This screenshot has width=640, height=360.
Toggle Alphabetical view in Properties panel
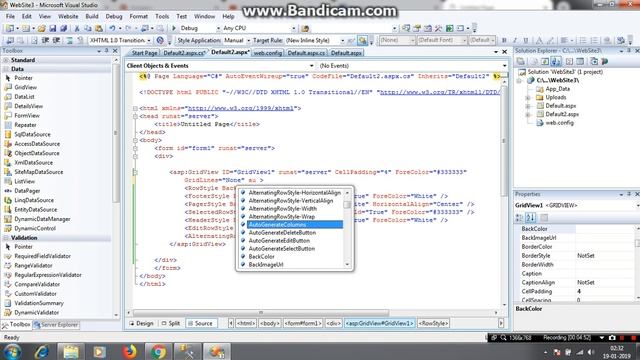tap(530, 218)
